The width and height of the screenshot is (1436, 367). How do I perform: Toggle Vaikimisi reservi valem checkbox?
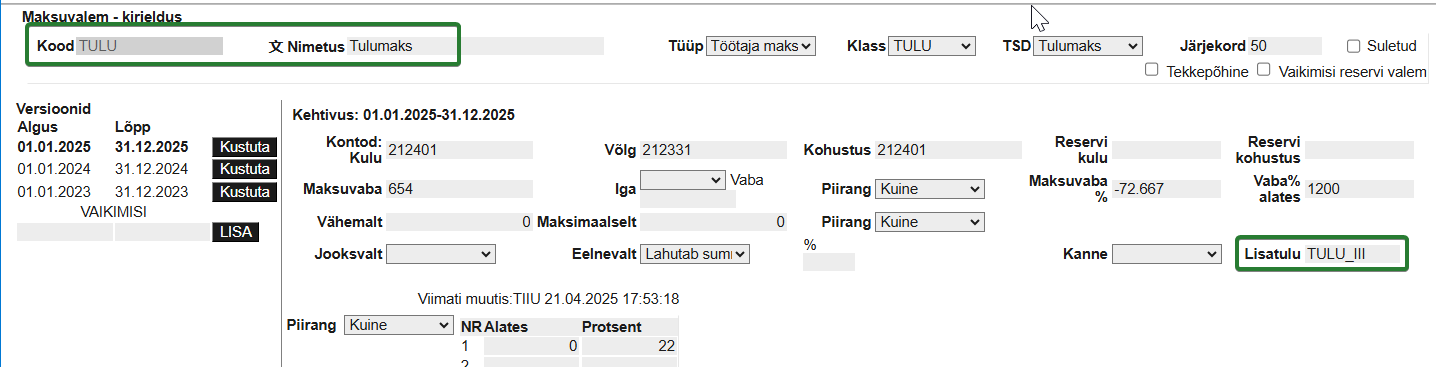(1264, 70)
